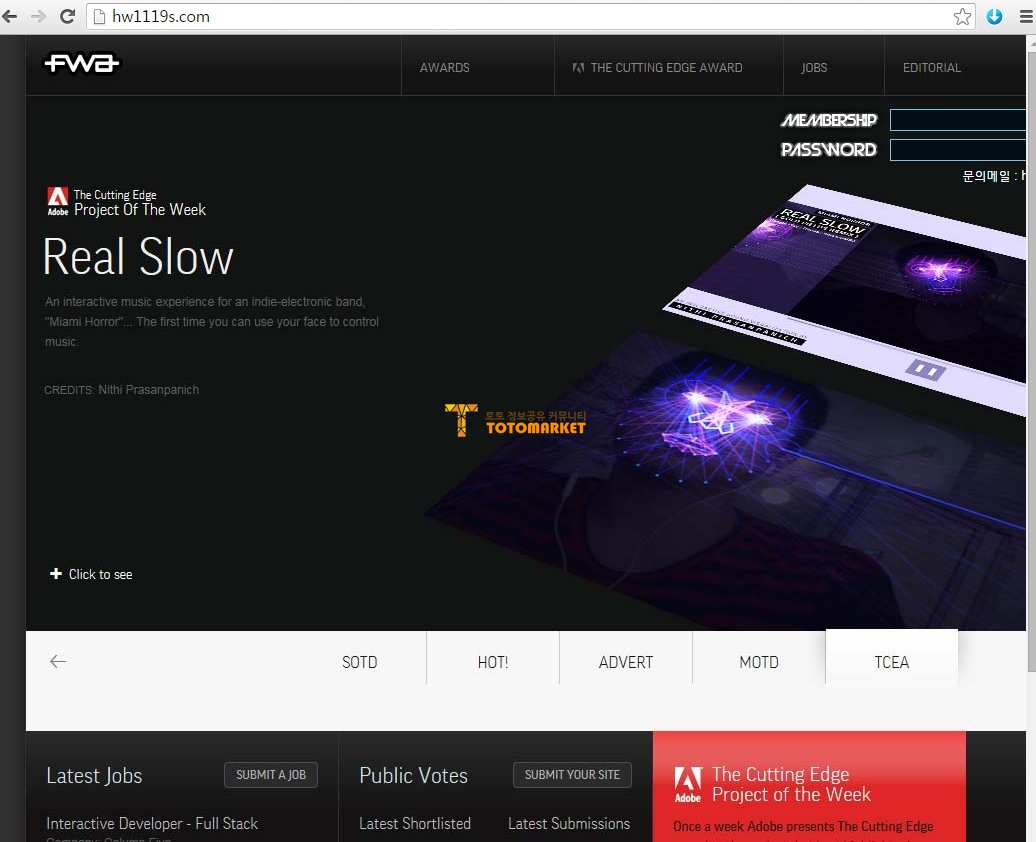Screen dimensions: 1036x842
Task: Click the FWA logo in the header
Action: click(x=81, y=63)
